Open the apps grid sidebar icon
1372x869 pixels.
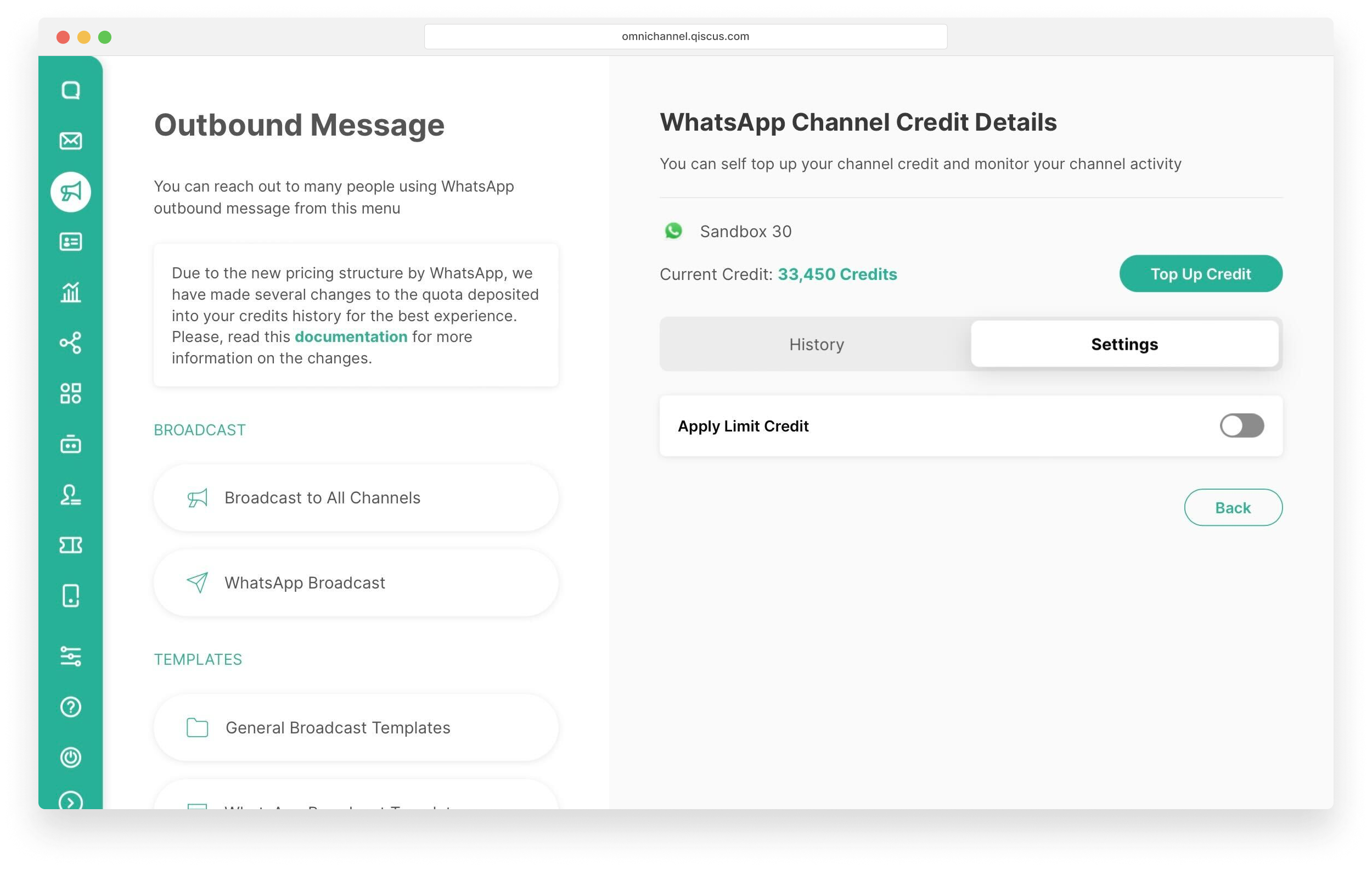[x=71, y=393]
